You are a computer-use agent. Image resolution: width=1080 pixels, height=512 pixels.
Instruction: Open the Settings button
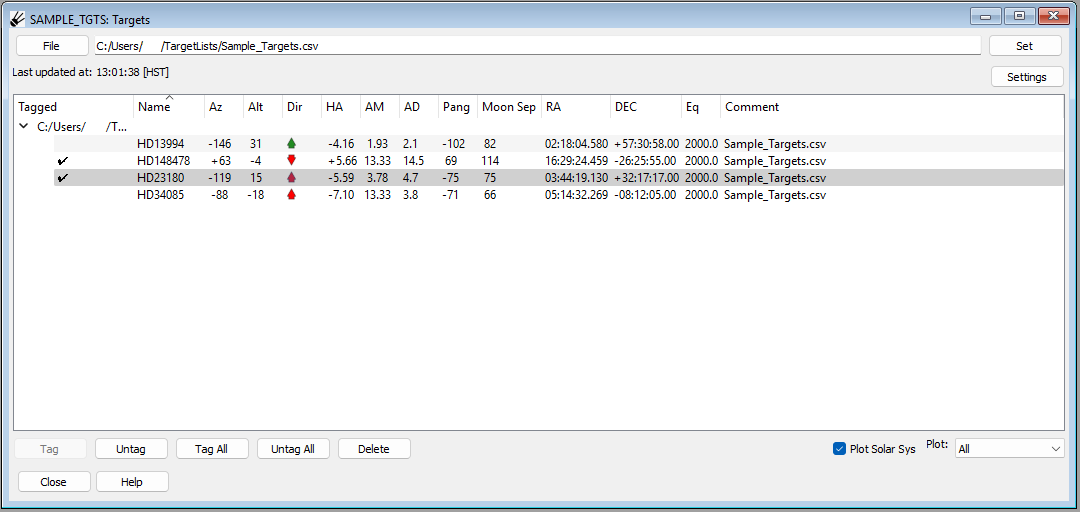pos(1027,76)
